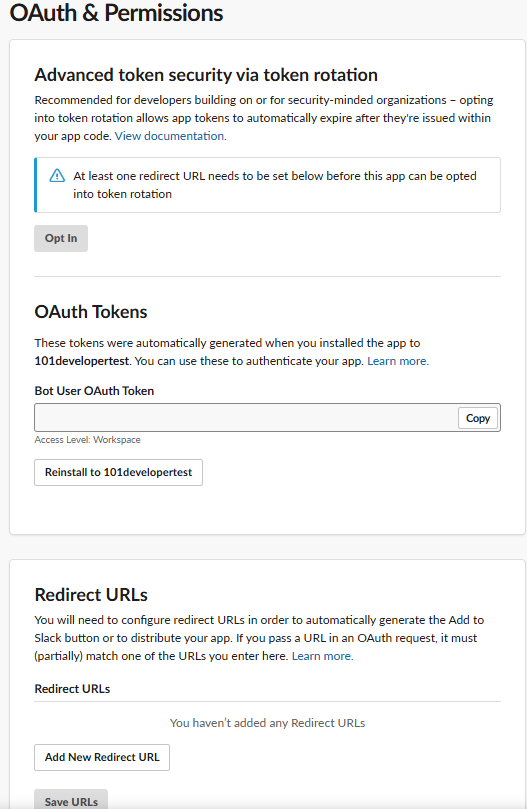Click the "You haven't added any Redirect URLs" message
This screenshot has width=527, height=809.
coord(267,723)
